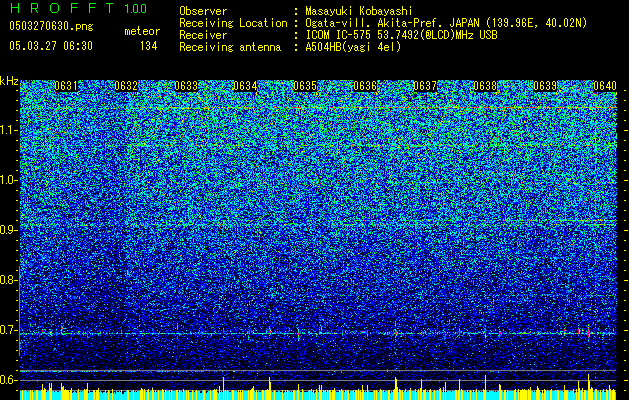Click the 0.7 frequency axis label

pos(7,330)
